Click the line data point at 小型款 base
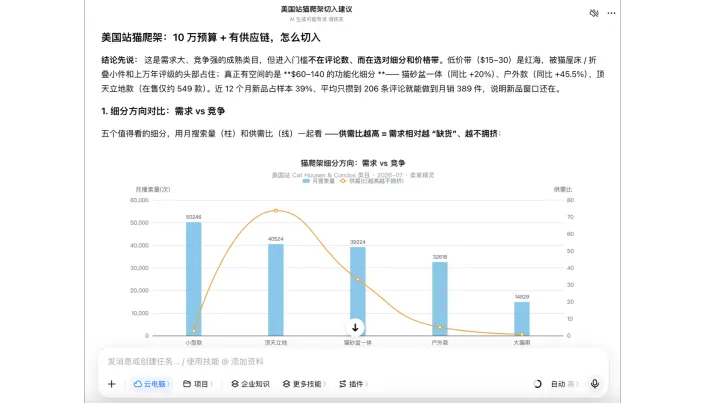 tap(194, 330)
